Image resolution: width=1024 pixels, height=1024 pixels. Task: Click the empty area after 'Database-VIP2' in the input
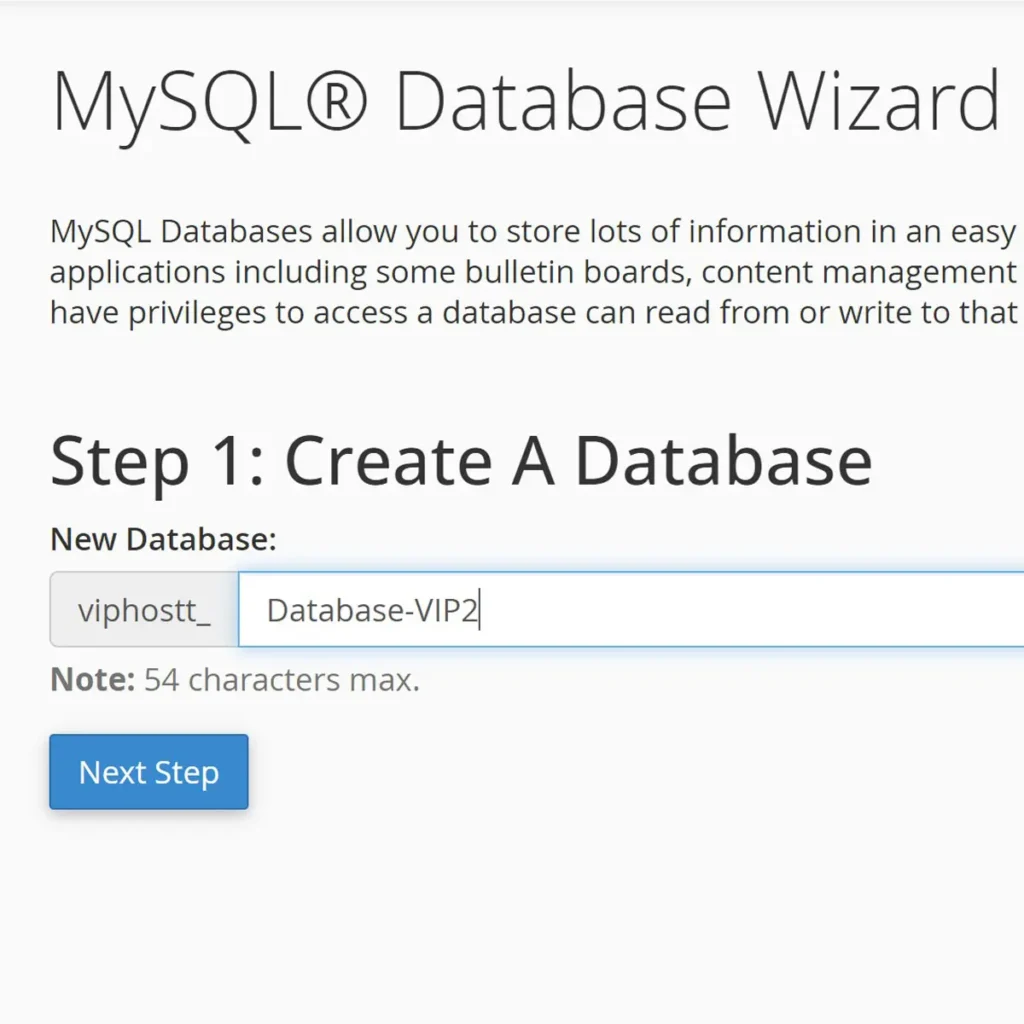751,609
